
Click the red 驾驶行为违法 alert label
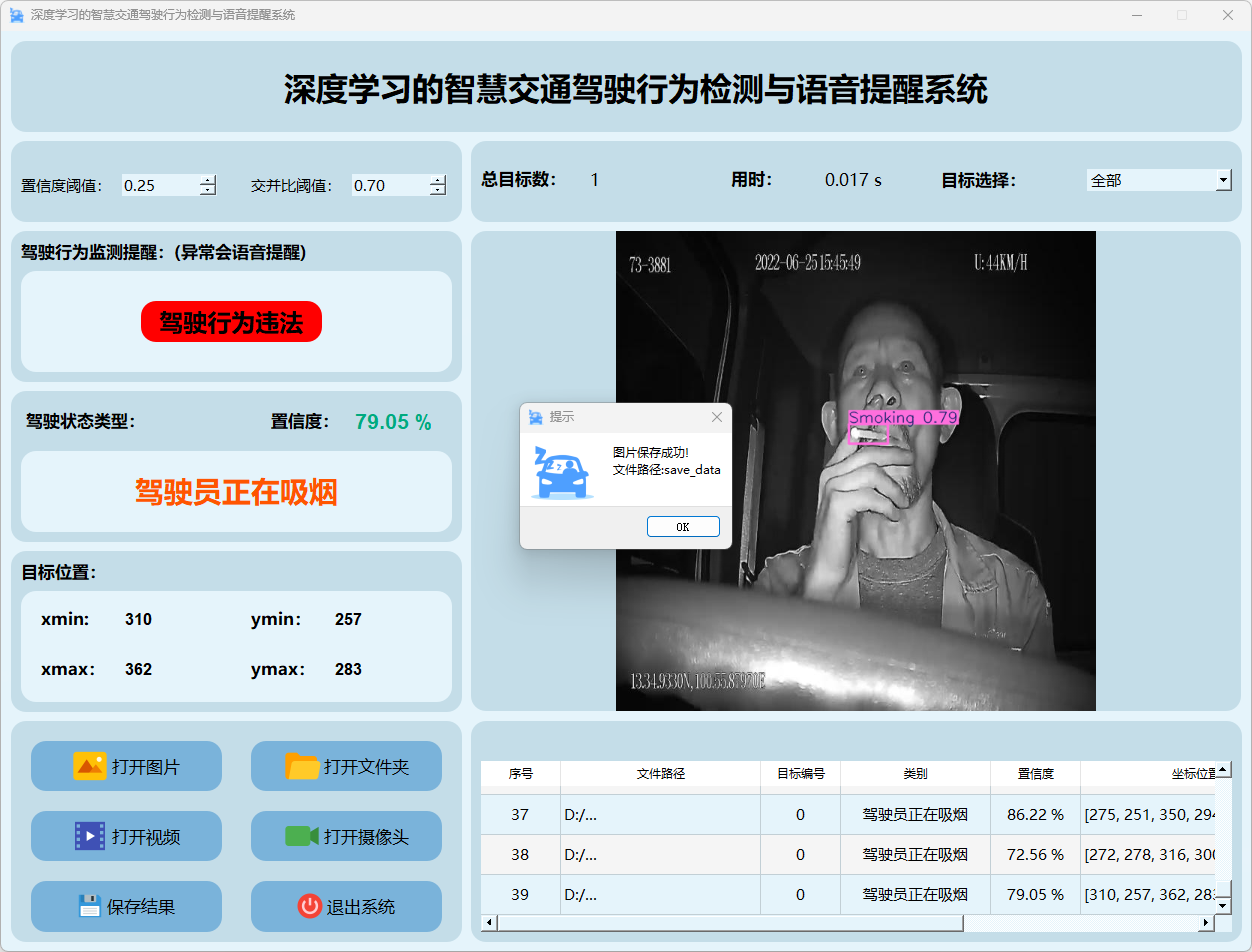pyautogui.click(x=231, y=322)
